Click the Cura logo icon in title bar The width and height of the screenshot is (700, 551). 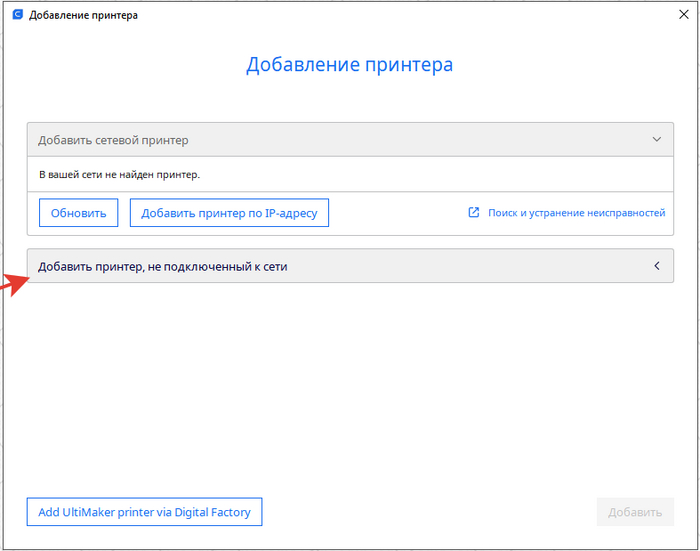point(17,15)
